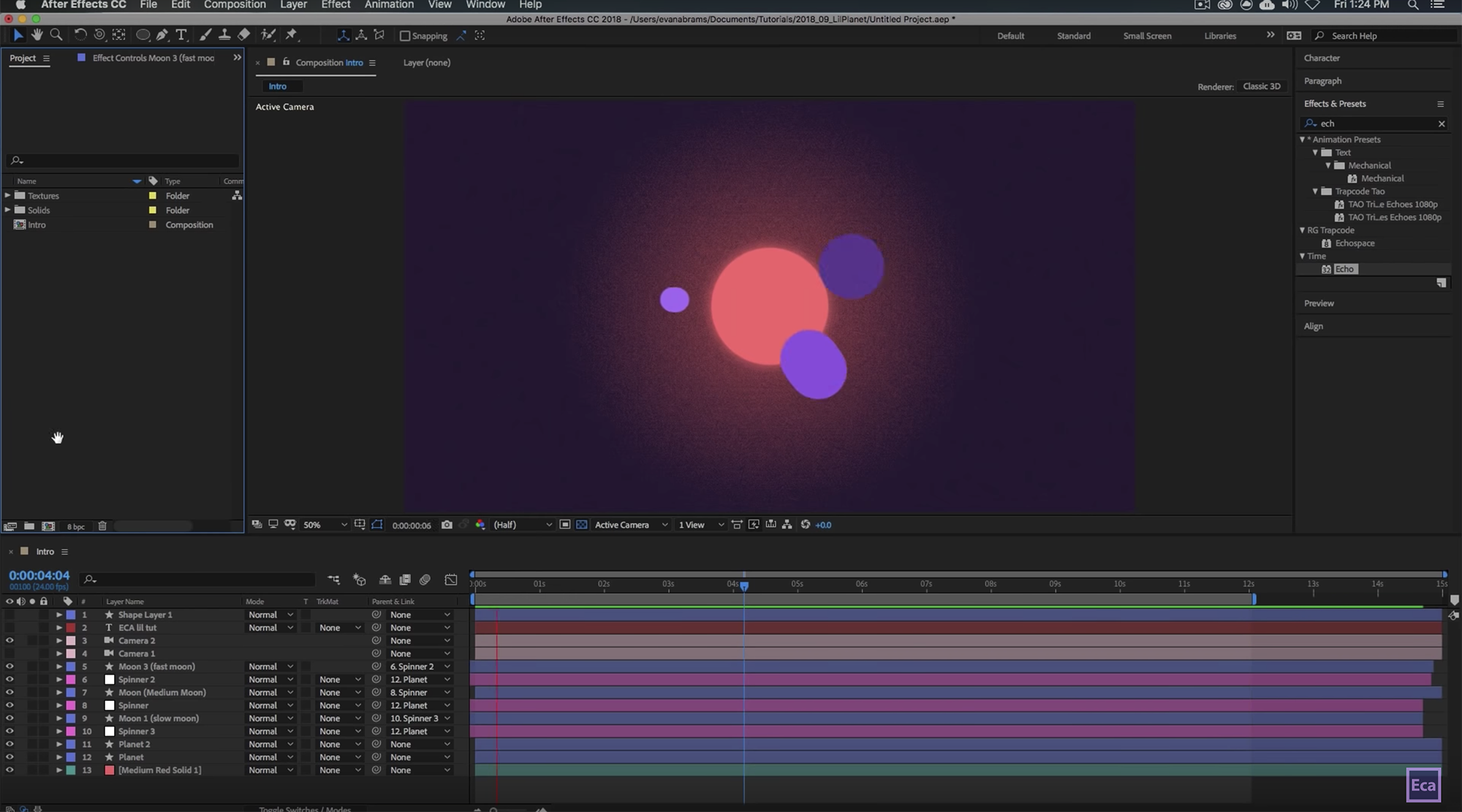This screenshot has height=812, width=1462.
Task: Expand the Textures folder
Action: tap(8, 196)
